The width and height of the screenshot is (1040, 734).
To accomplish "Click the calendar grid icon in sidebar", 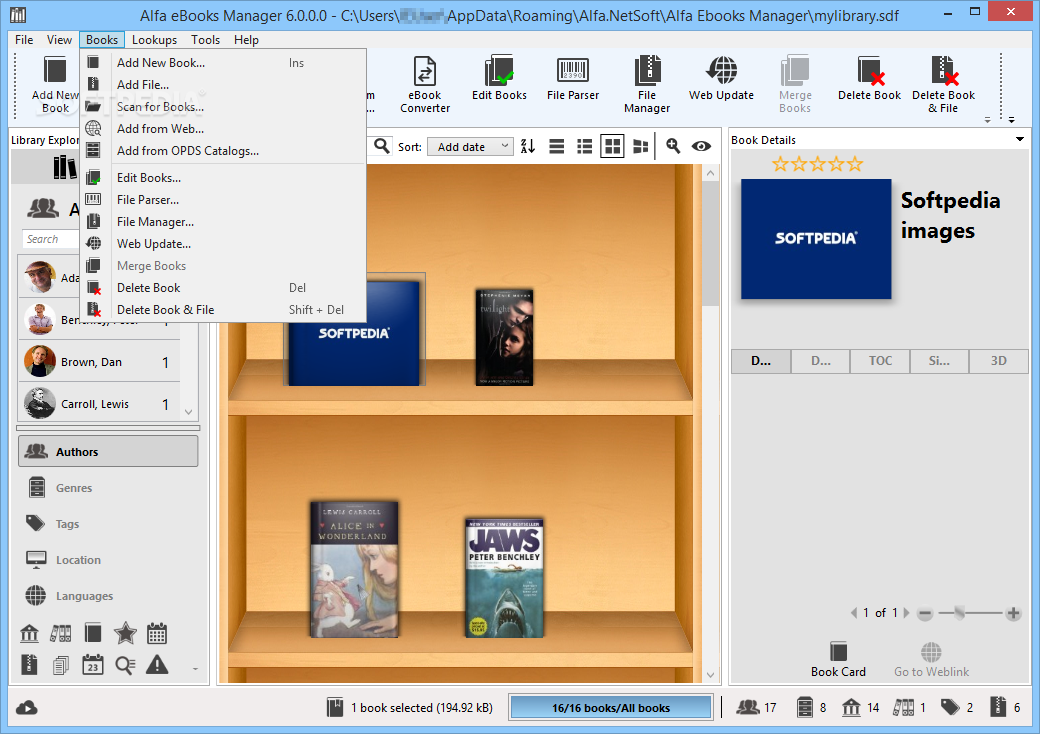I will 157,633.
